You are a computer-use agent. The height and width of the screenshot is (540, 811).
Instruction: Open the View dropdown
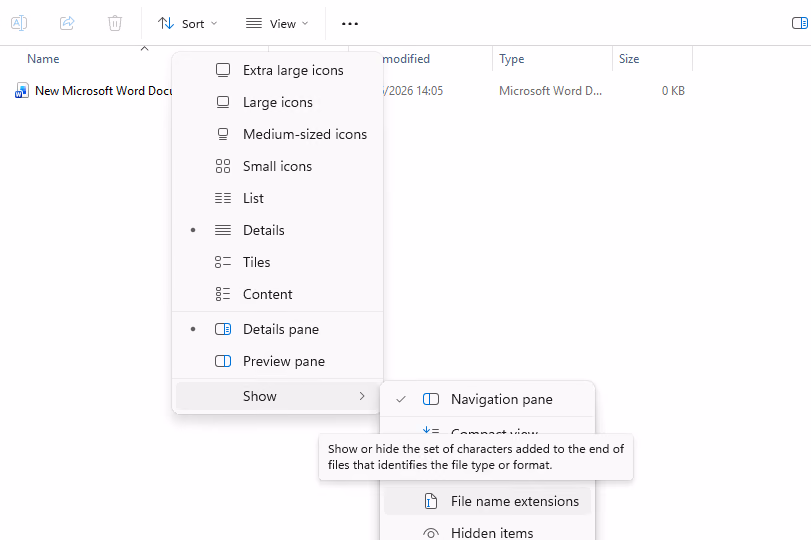pyautogui.click(x=277, y=24)
